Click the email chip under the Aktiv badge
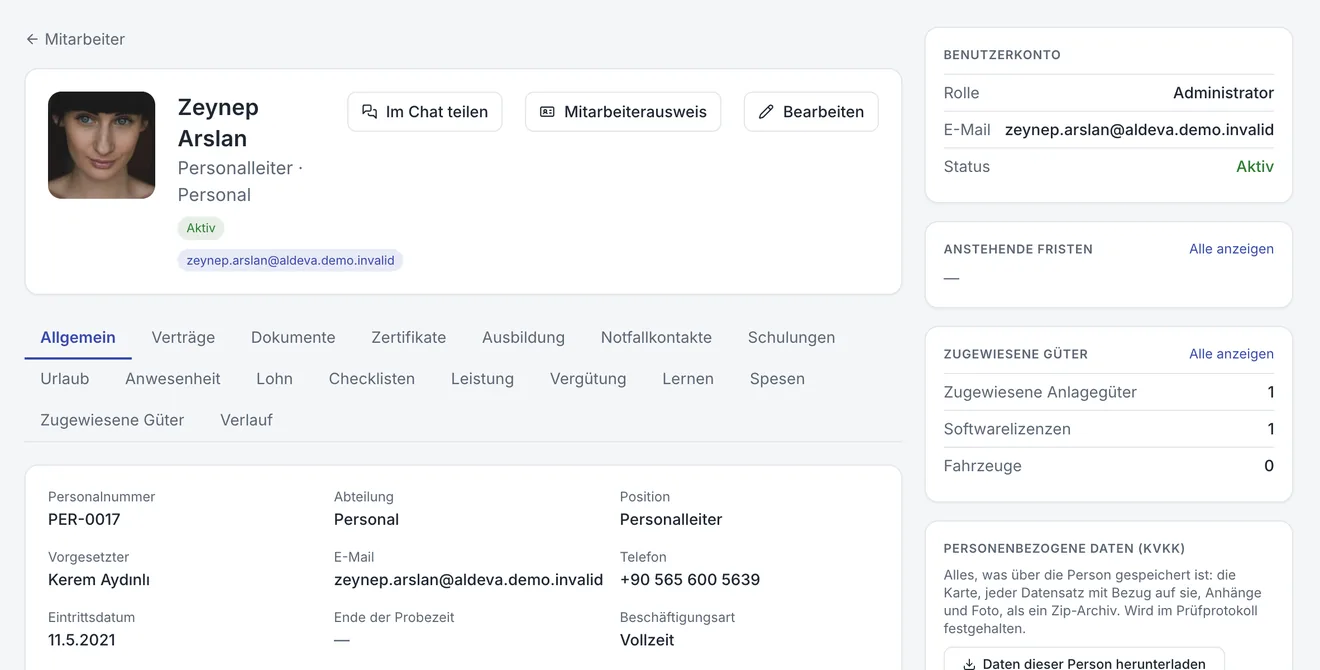This screenshot has height=670, width=1320. [x=290, y=261]
